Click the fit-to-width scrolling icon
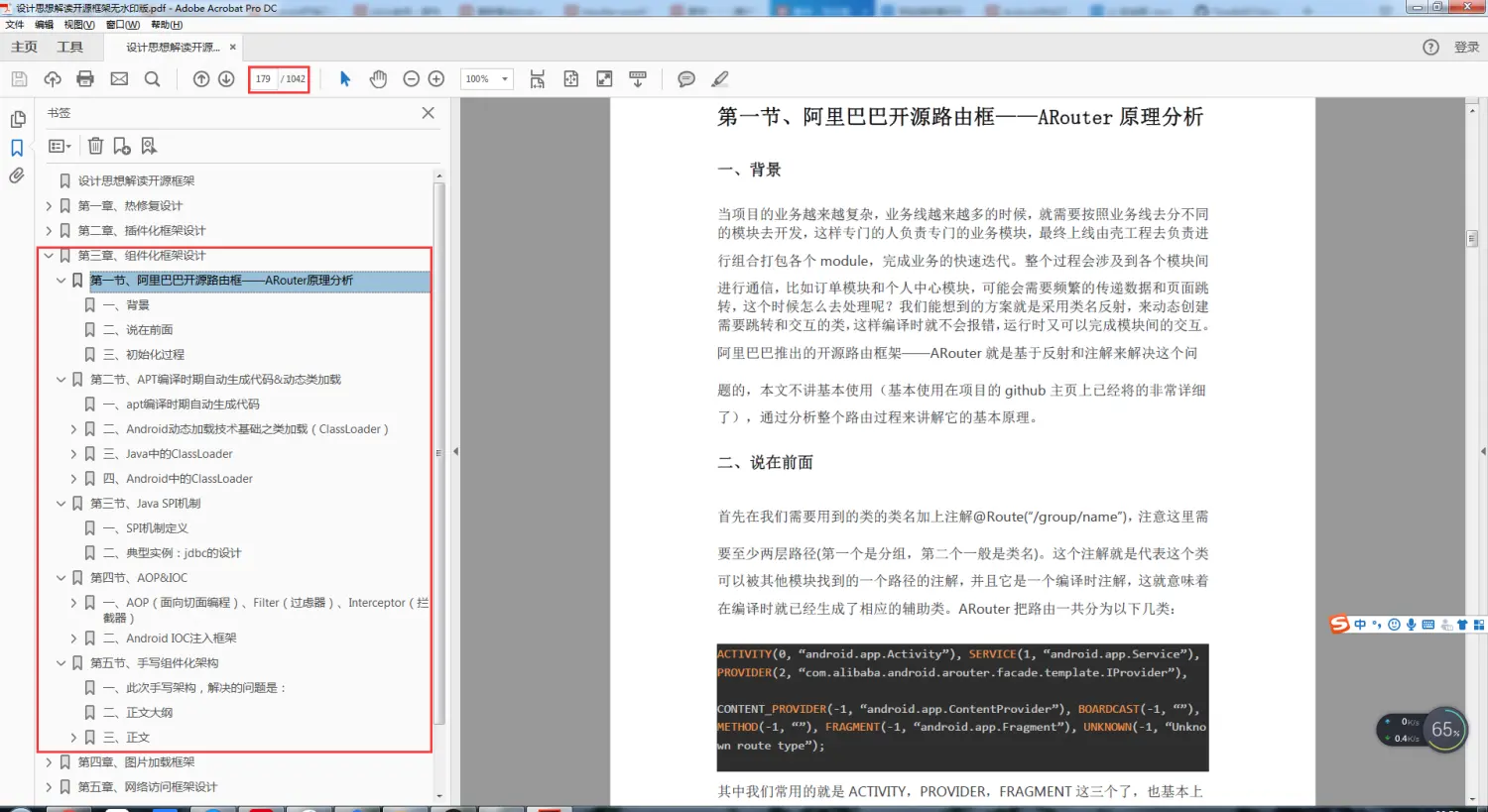This screenshot has height=812, width=1488. click(538, 79)
